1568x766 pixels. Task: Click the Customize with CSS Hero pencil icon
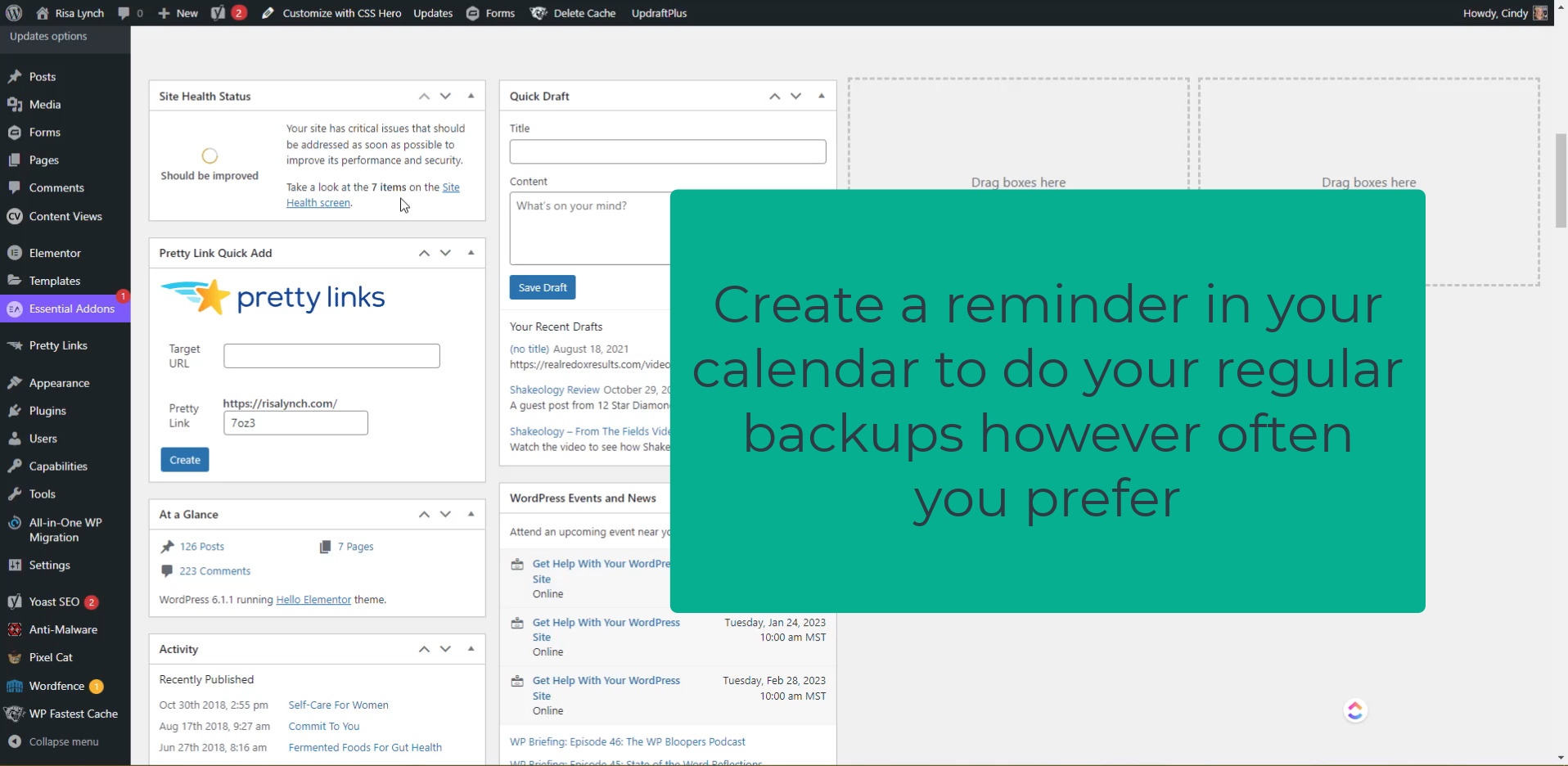(268, 13)
